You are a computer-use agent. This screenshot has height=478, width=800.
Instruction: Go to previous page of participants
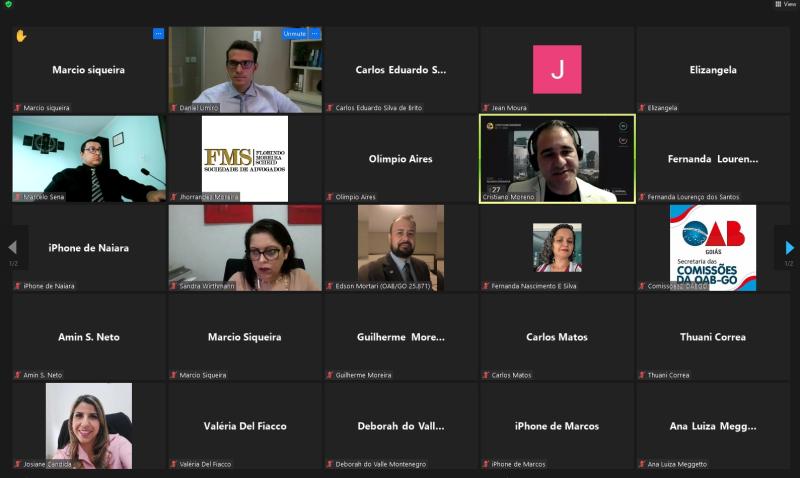pos(13,248)
